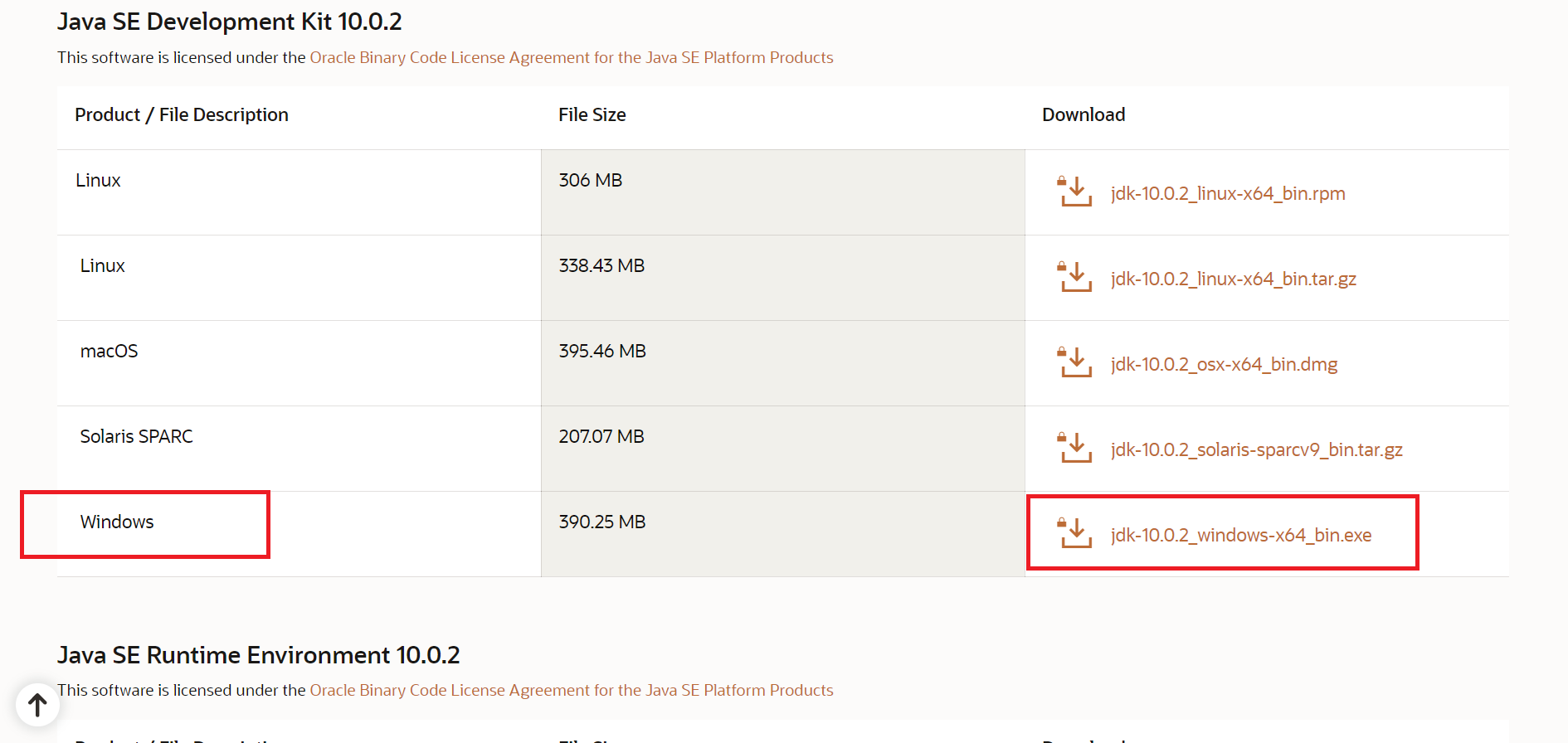Screen dimensions: 1568x743
Task: Click download icon for windows-x64_bin.exe
Action: click(1075, 533)
